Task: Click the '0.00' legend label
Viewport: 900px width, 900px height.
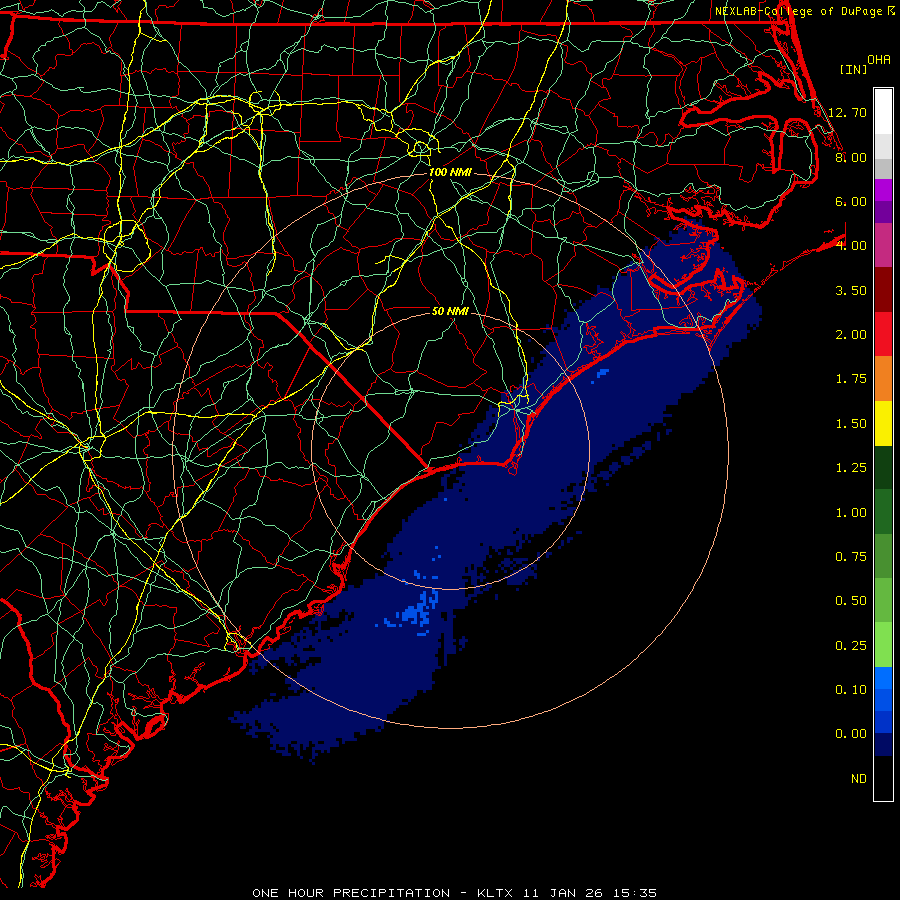Action: point(851,734)
